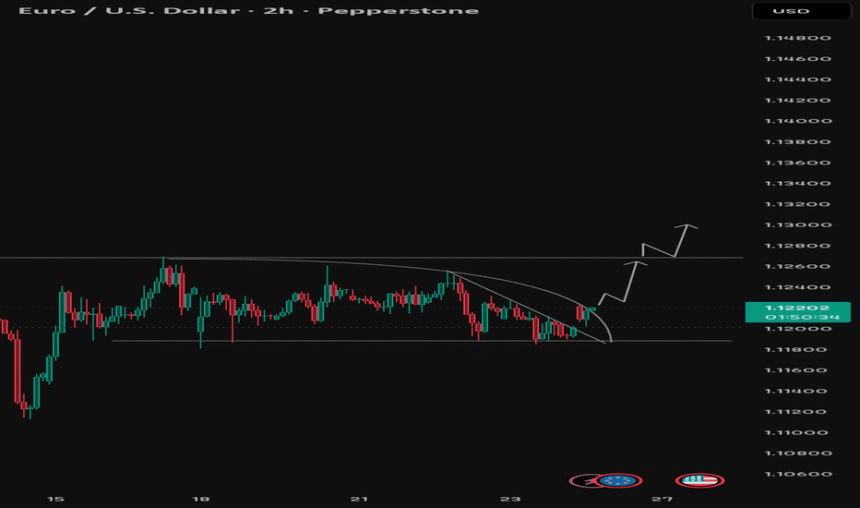Click the current price label 1.12202

[797, 308]
